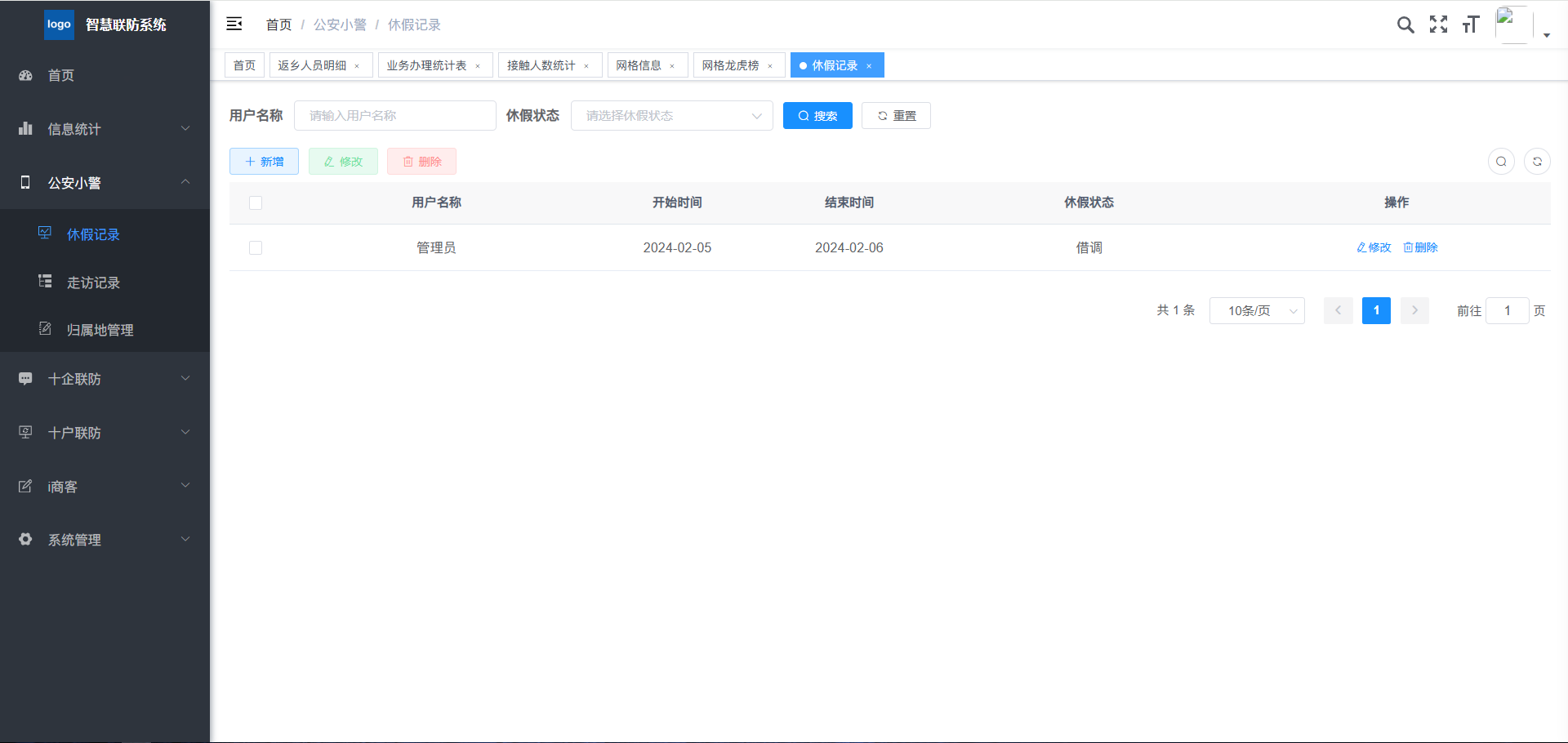Focus 用户名称 input field
Image resolution: width=1568 pixels, height=743 pixels.
(395, 116)
